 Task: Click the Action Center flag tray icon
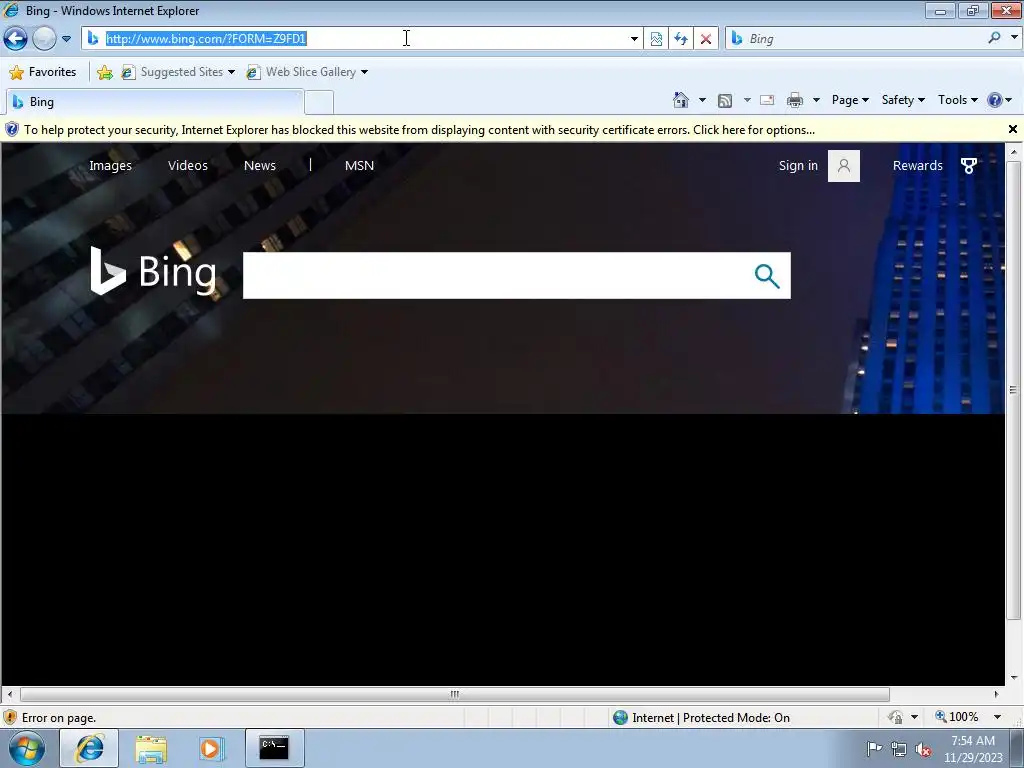(x=874, y=748)
